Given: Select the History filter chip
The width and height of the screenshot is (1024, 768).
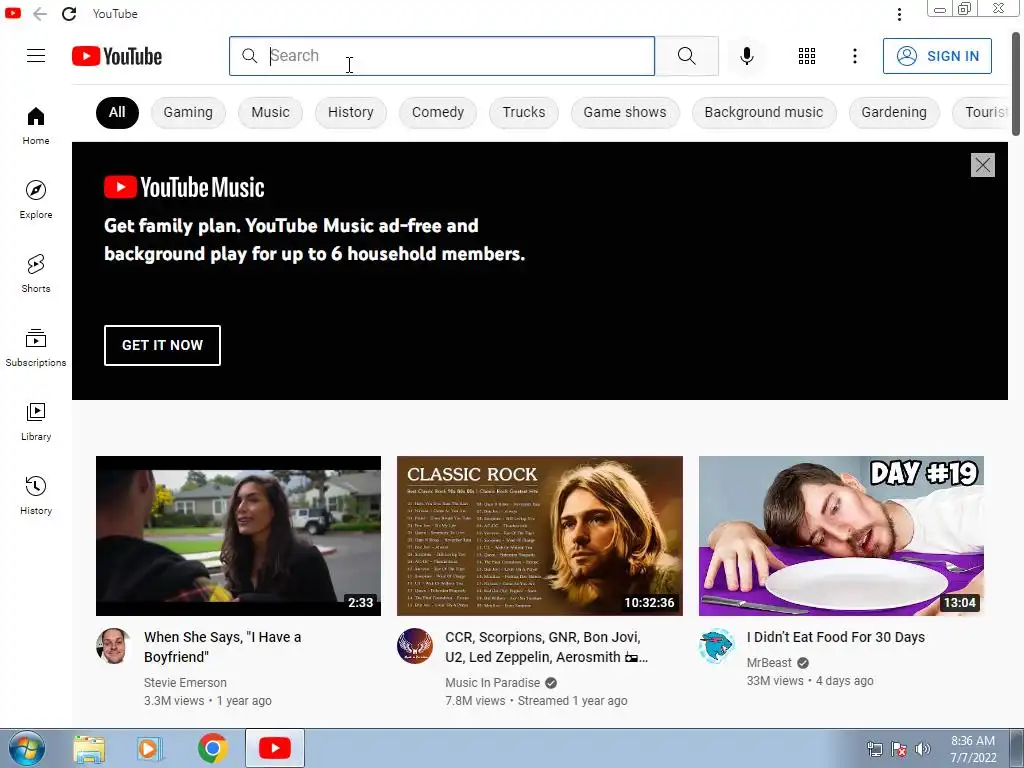Looking at the screenshot, I should coord(351,112).
